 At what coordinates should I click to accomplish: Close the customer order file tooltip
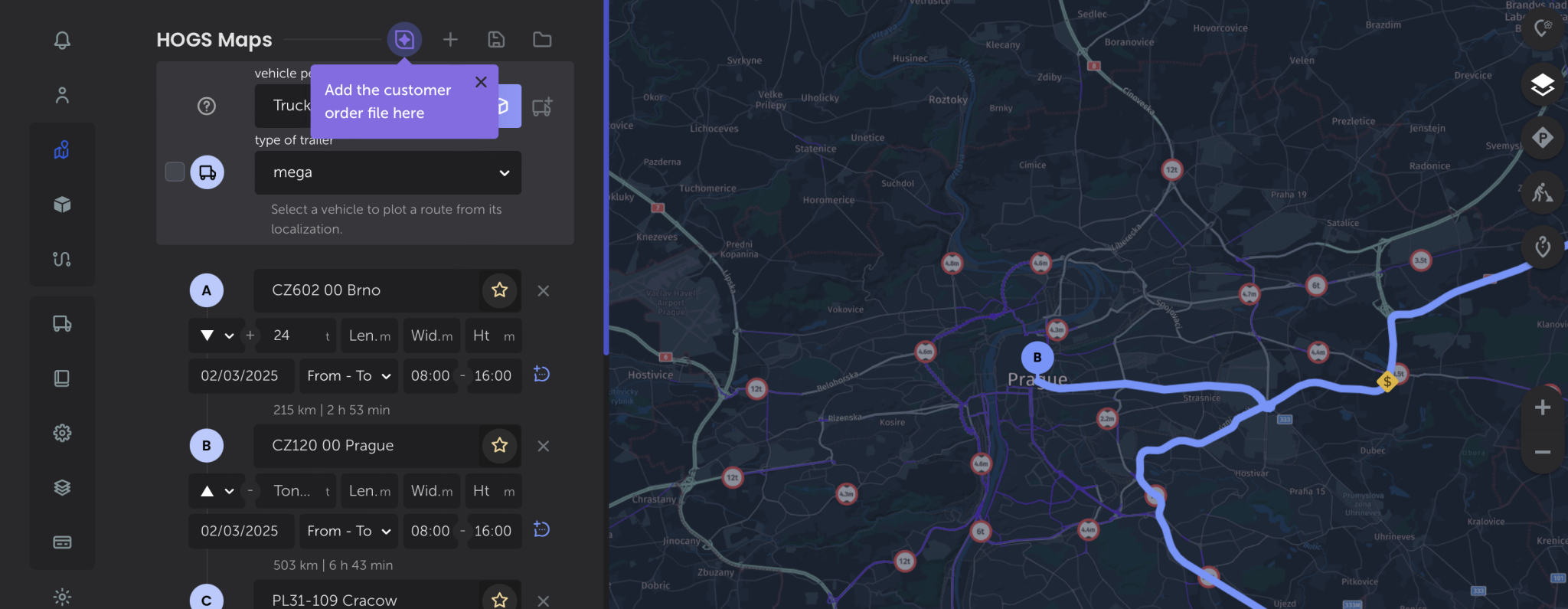pos(481,82)
